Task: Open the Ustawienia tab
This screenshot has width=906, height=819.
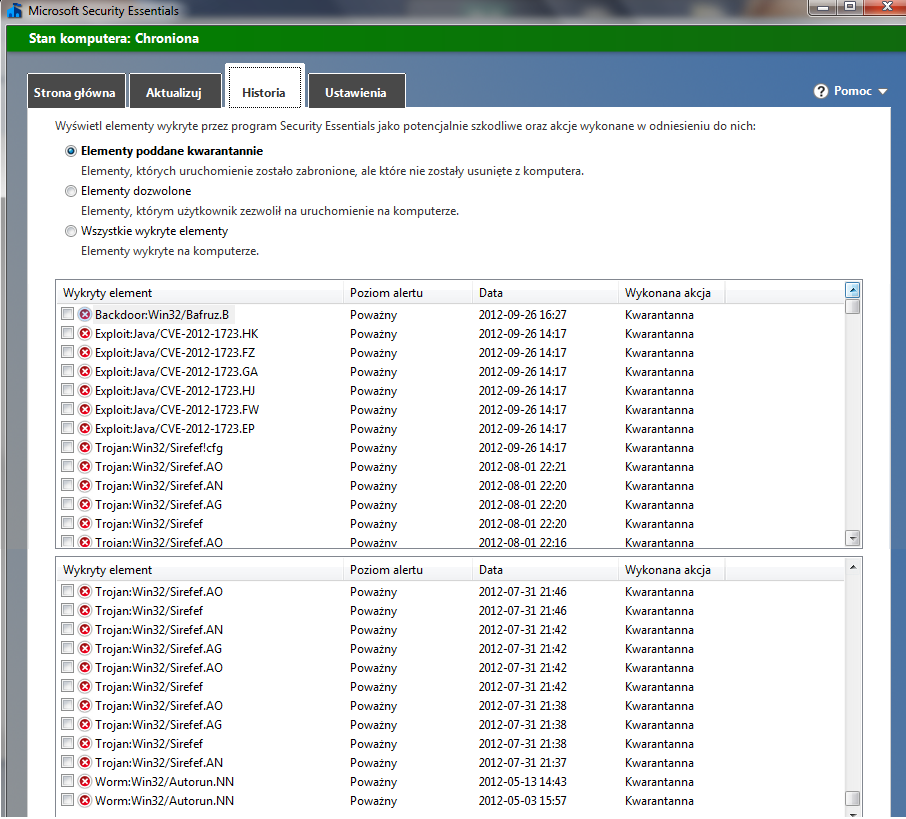Action: 357,91
